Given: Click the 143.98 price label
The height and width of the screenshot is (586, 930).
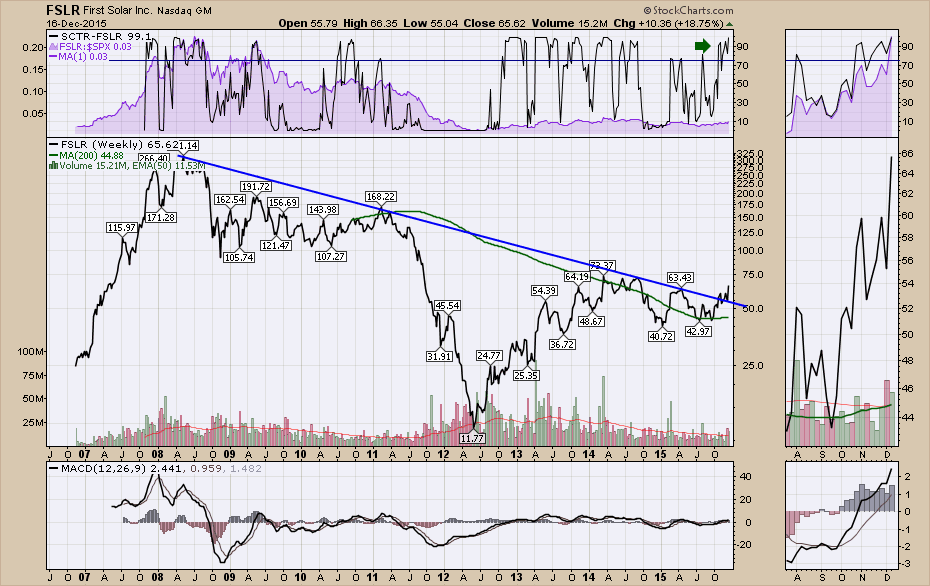Looking at the screenshot, I should pos(323,209).
